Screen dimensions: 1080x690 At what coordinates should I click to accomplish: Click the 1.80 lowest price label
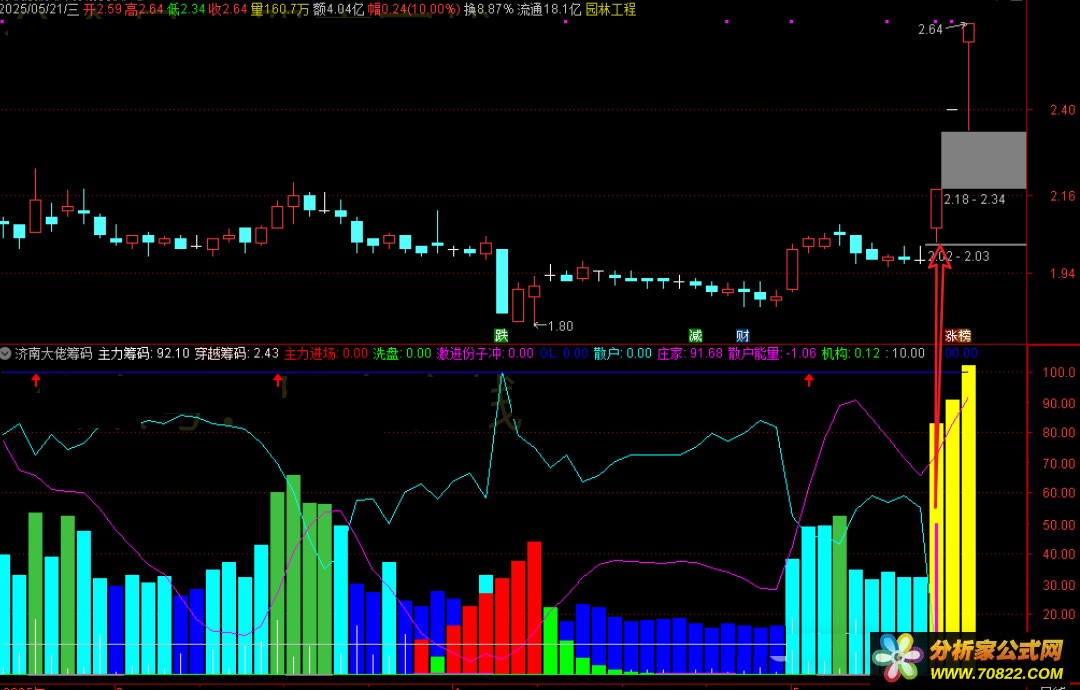click(x=561, y=326)
